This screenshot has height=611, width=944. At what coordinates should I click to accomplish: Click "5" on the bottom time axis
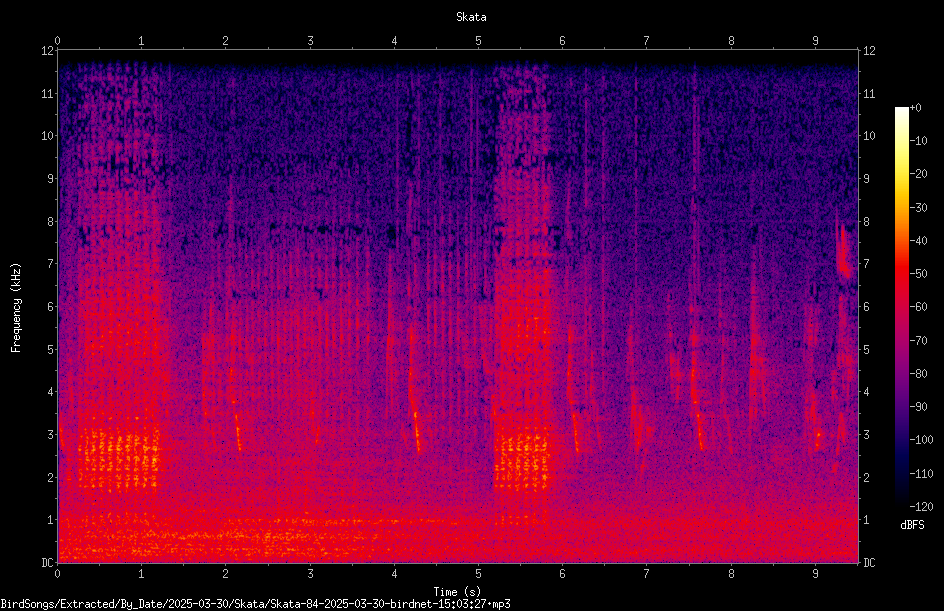click(x=478, y=574)
